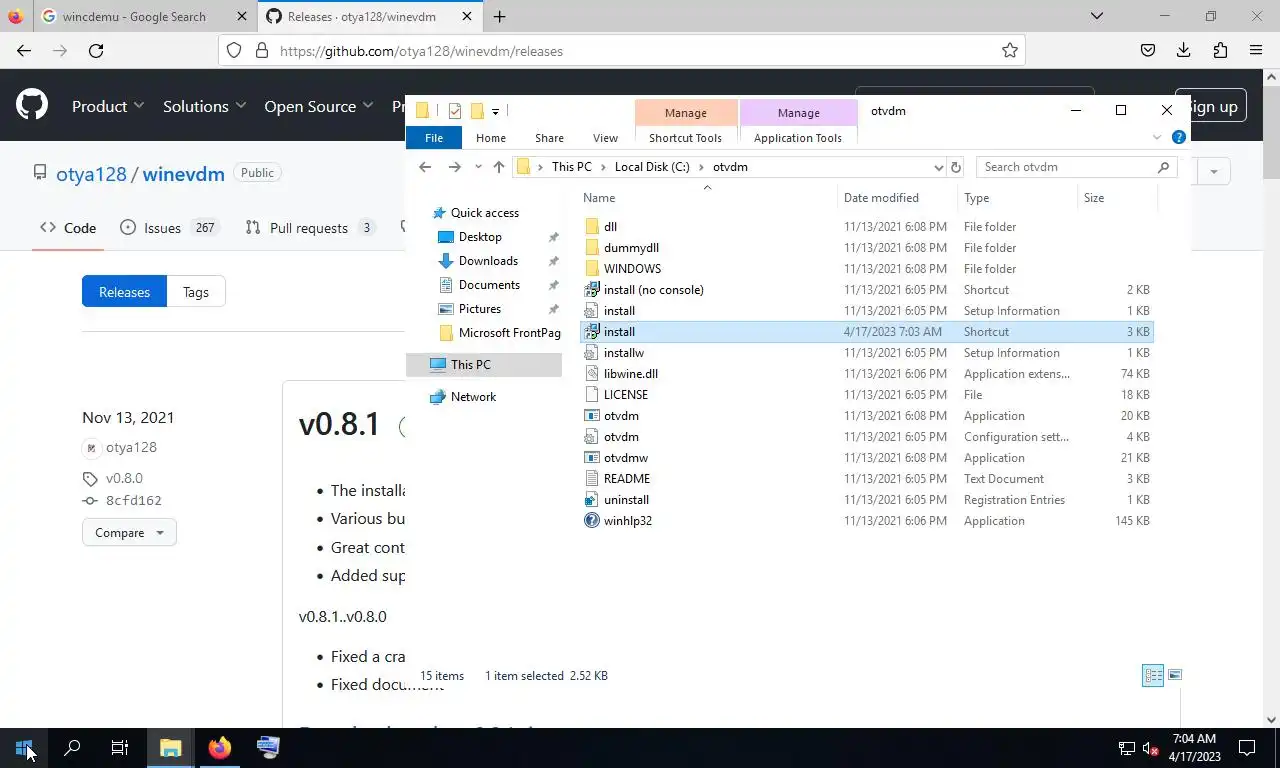Open Explorer Help question mark icon
The image size is (1280, 768).
[1178, 137]
